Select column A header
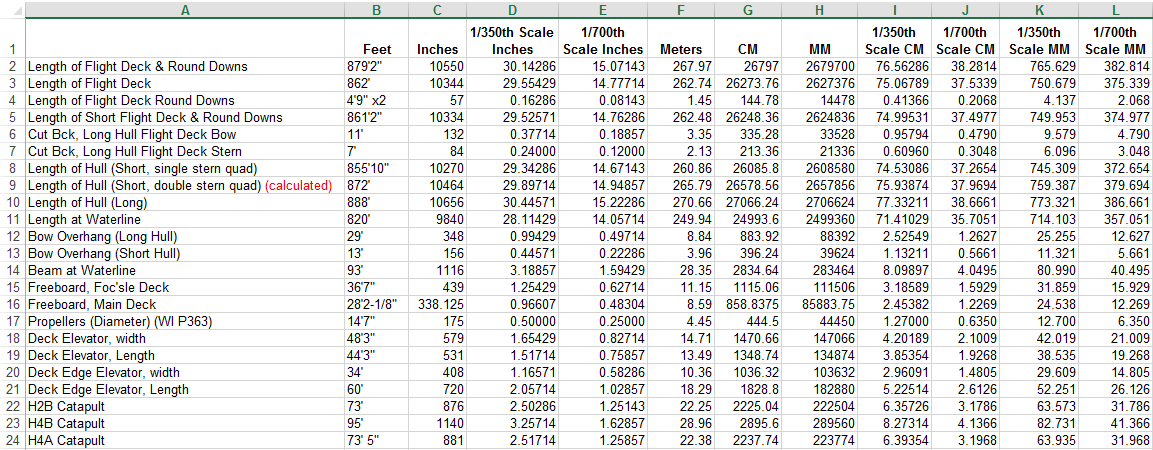 pos(185,10)
